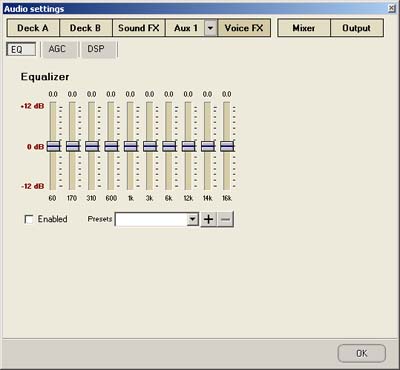The width and height of the screenshot is (400, 370).
Task: Click OK to confirm audio settings
Action: [x=362, y=353]
